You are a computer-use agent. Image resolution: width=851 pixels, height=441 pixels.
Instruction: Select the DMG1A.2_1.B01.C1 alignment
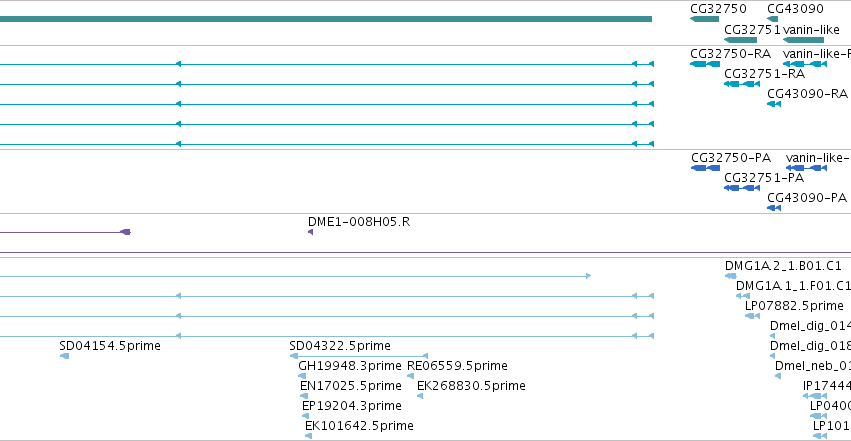(x=731, y=276)
